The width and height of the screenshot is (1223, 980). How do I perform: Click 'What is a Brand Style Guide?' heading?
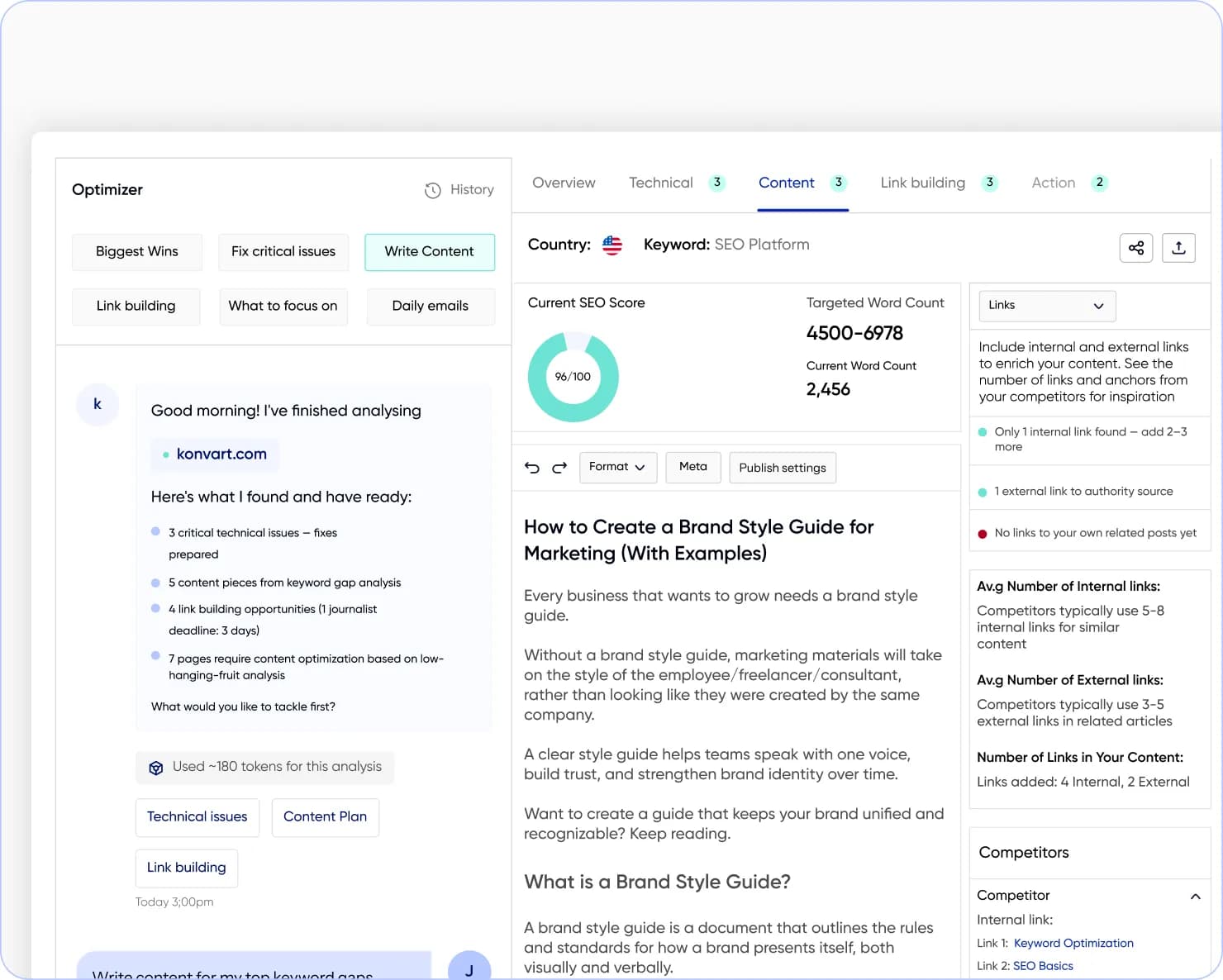(x=657, y=882)
